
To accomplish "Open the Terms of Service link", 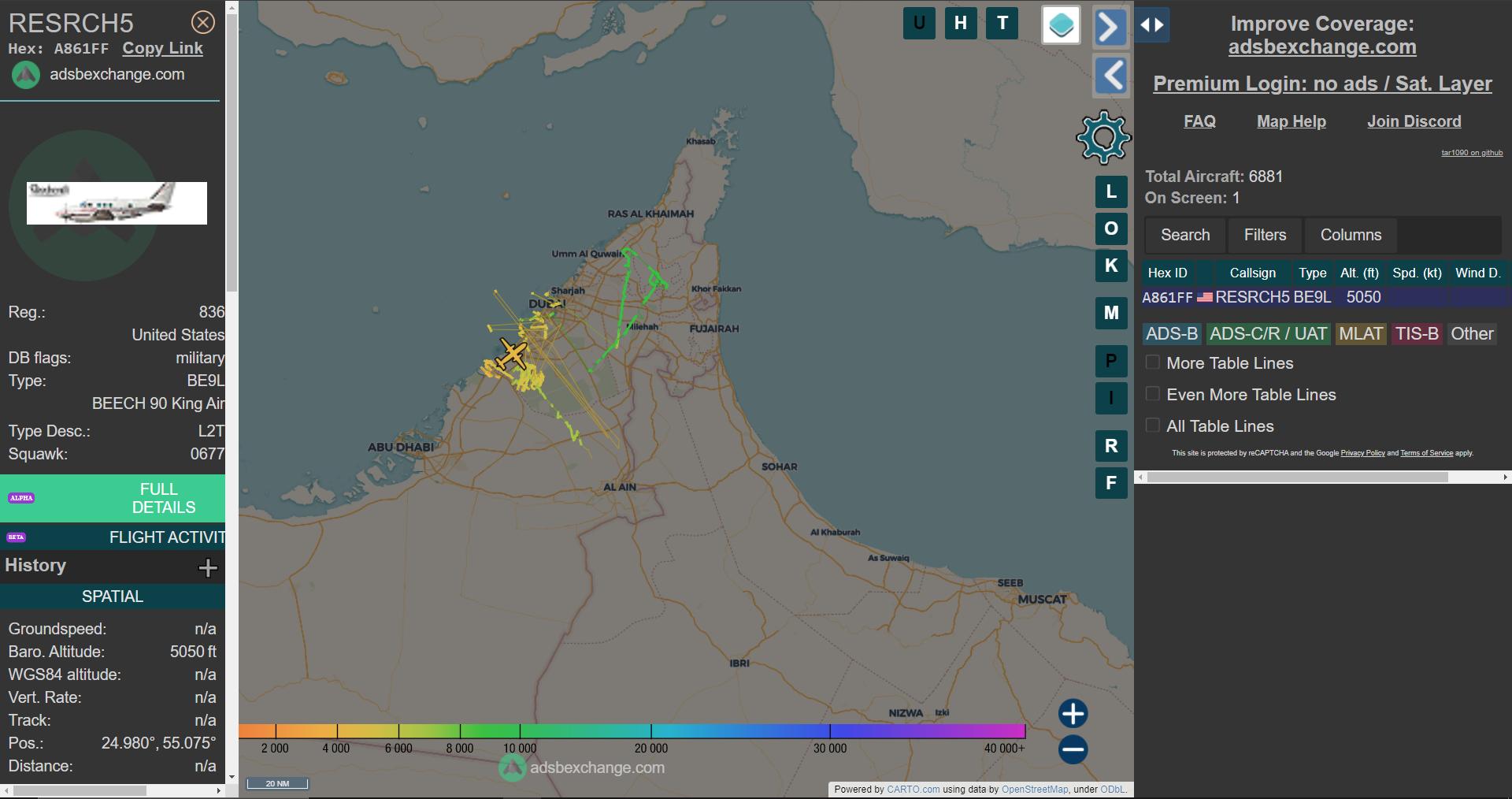I will 1426,453.
